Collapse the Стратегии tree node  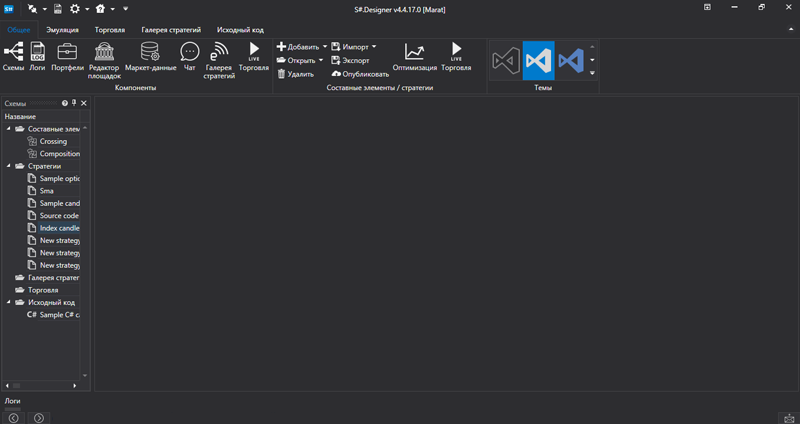click(9, 166)
